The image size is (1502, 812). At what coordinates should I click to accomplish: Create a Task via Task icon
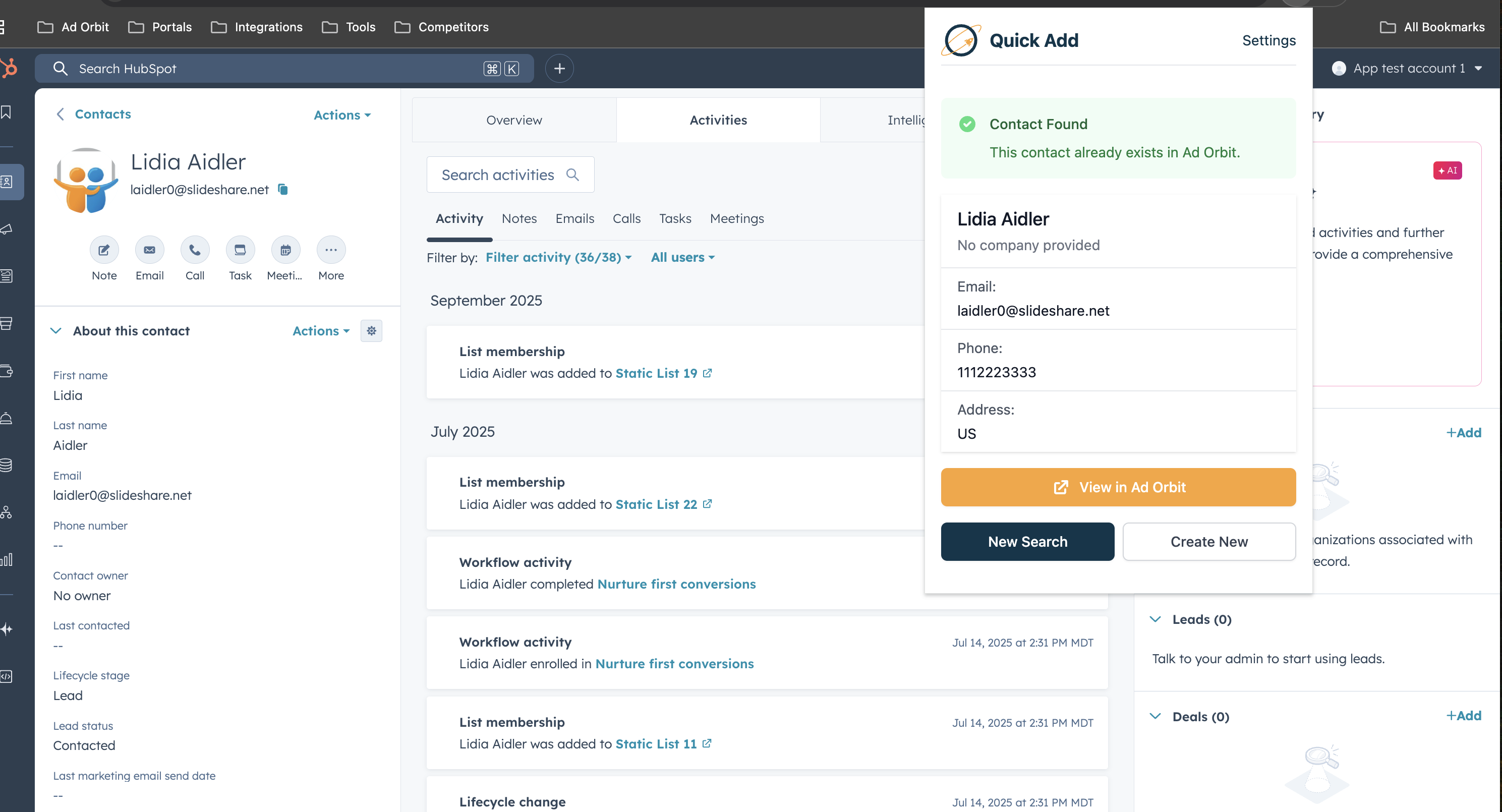[240, 250]
